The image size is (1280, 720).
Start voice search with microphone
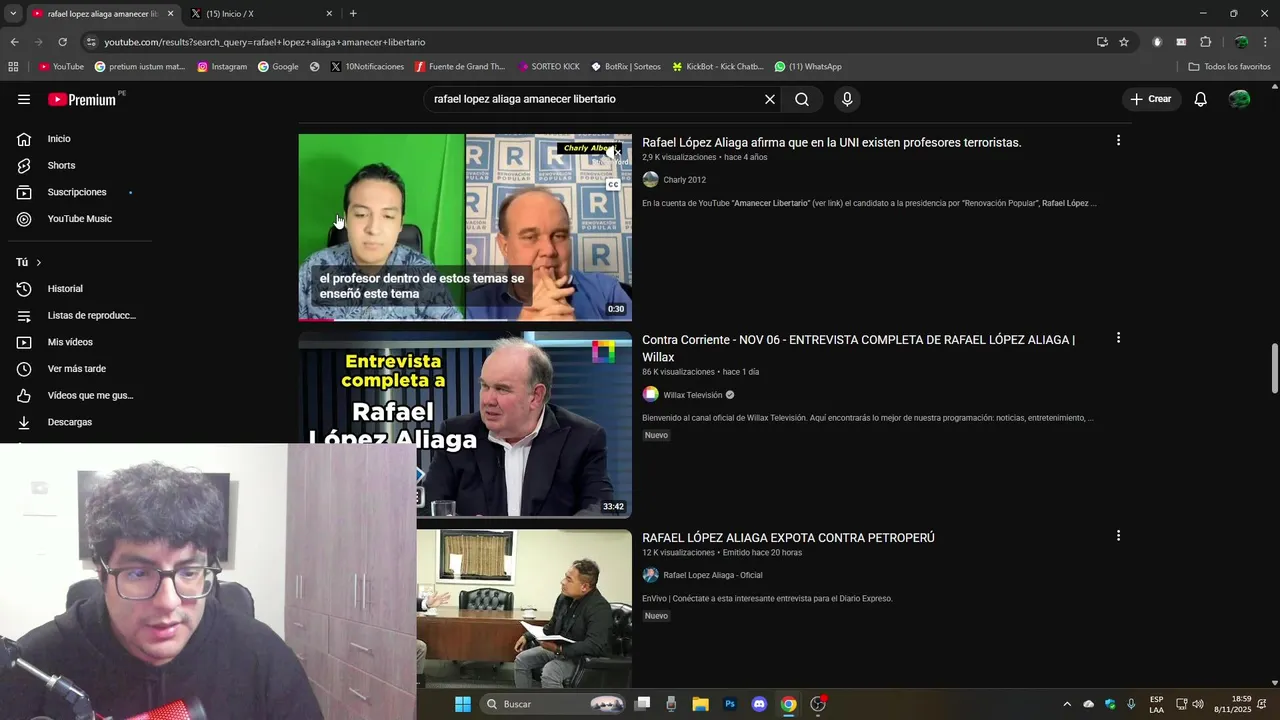(847, 99)
